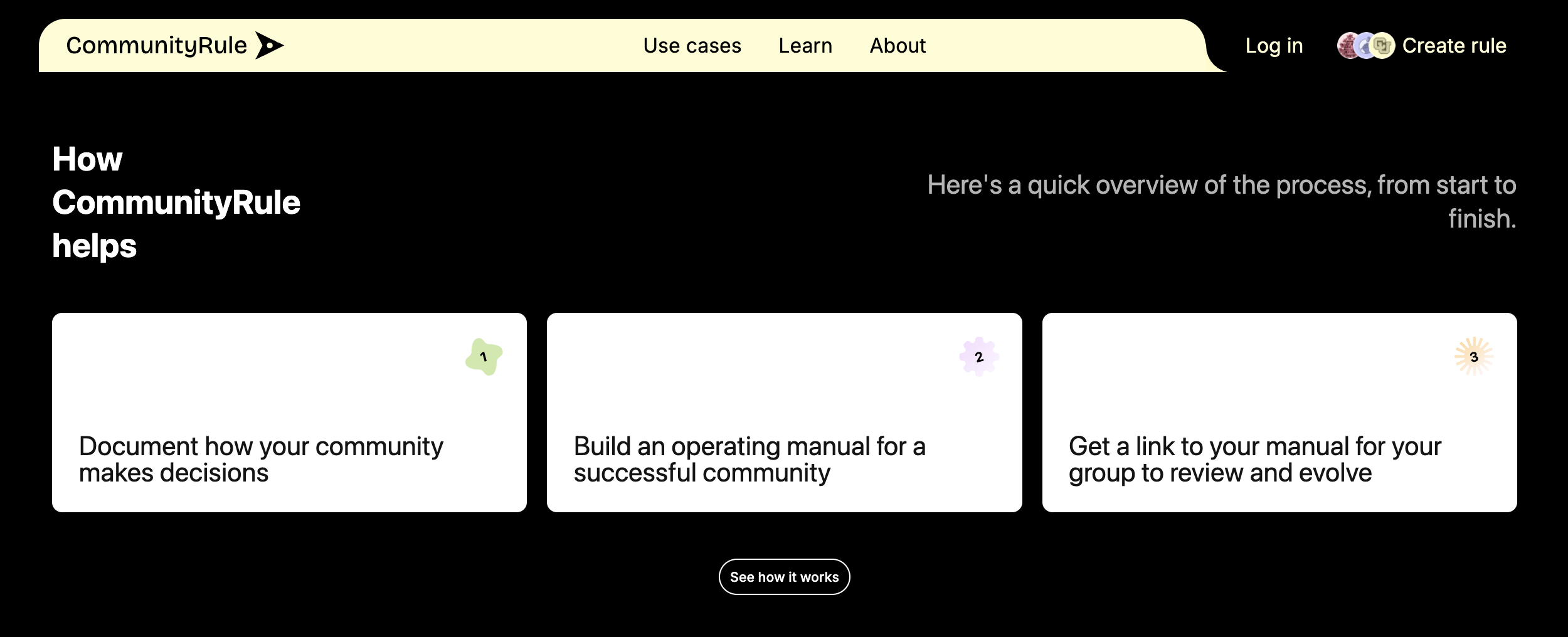
Task: Click the CommunityRule arrow logo icon
Action: point(270,46)
